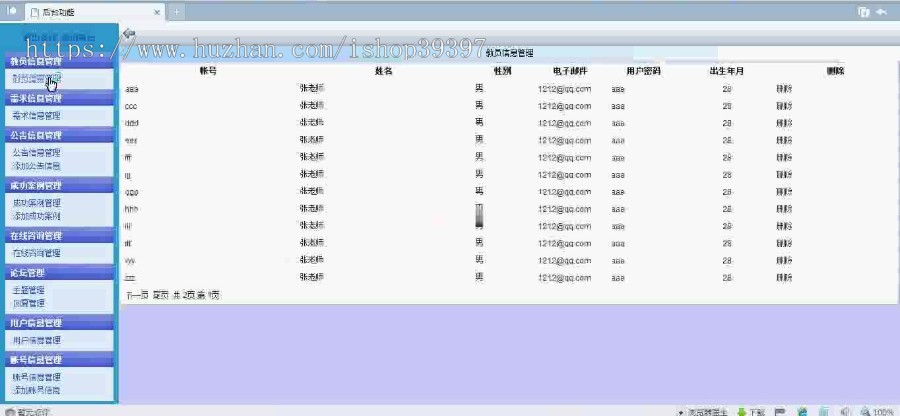Select account cell hhh
The height and width of the screenshot is (416, 900).
(x=131, y=209)
